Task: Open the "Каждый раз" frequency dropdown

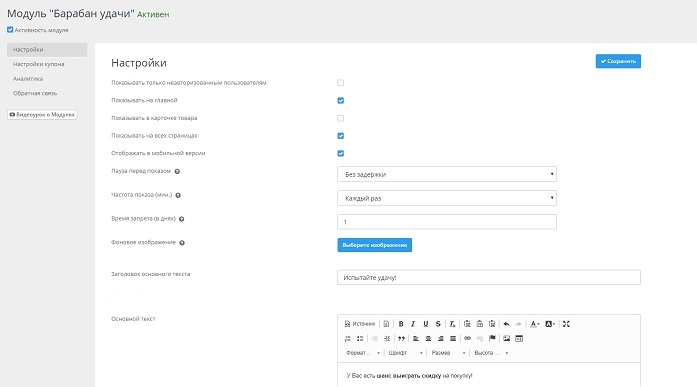Action: coord(447,198)
